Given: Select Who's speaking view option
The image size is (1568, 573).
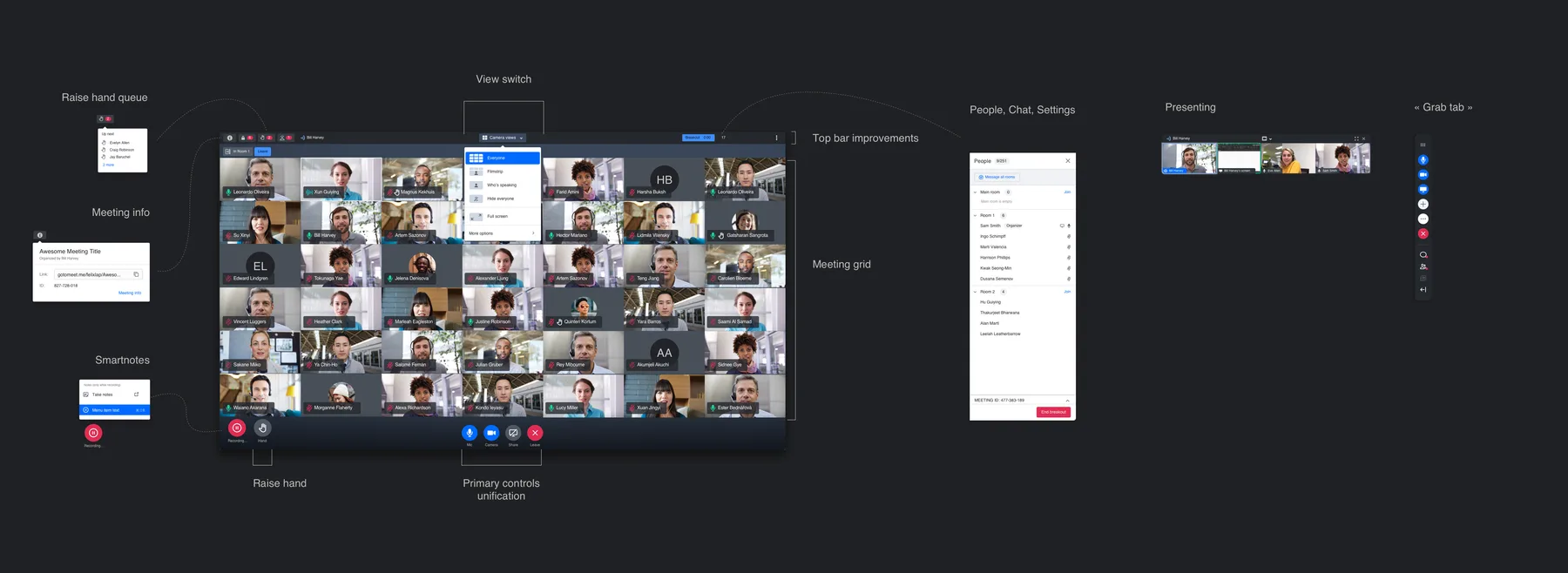Looking at the screenshot, I should [x=503, y=185].
